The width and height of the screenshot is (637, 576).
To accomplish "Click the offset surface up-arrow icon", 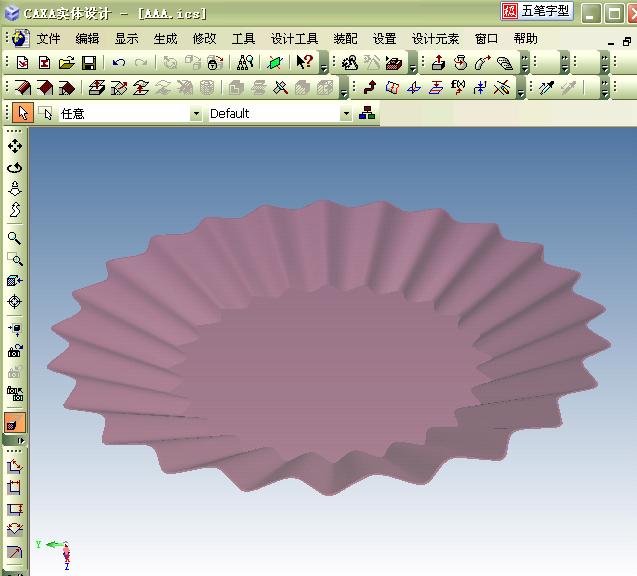I will tap(97, 87).
